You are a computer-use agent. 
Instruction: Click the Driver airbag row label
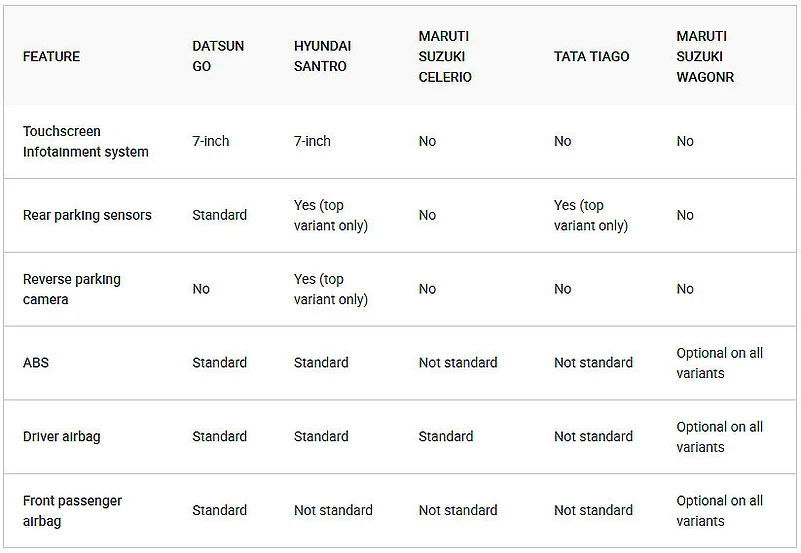pos(62,437)
